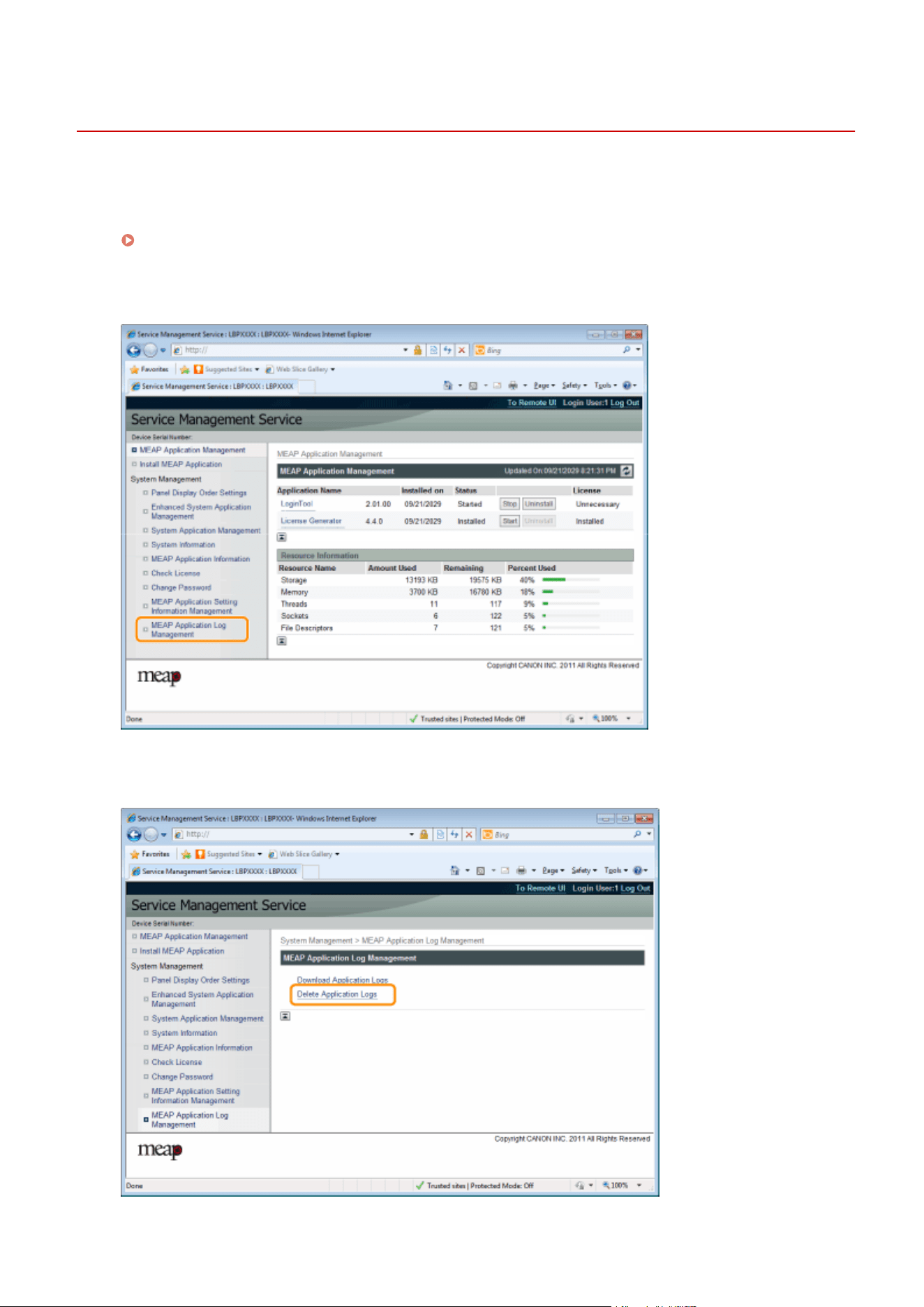
Task: Click the Compatibility View icon in the upper browser
Action: click(x=433, y=350)
